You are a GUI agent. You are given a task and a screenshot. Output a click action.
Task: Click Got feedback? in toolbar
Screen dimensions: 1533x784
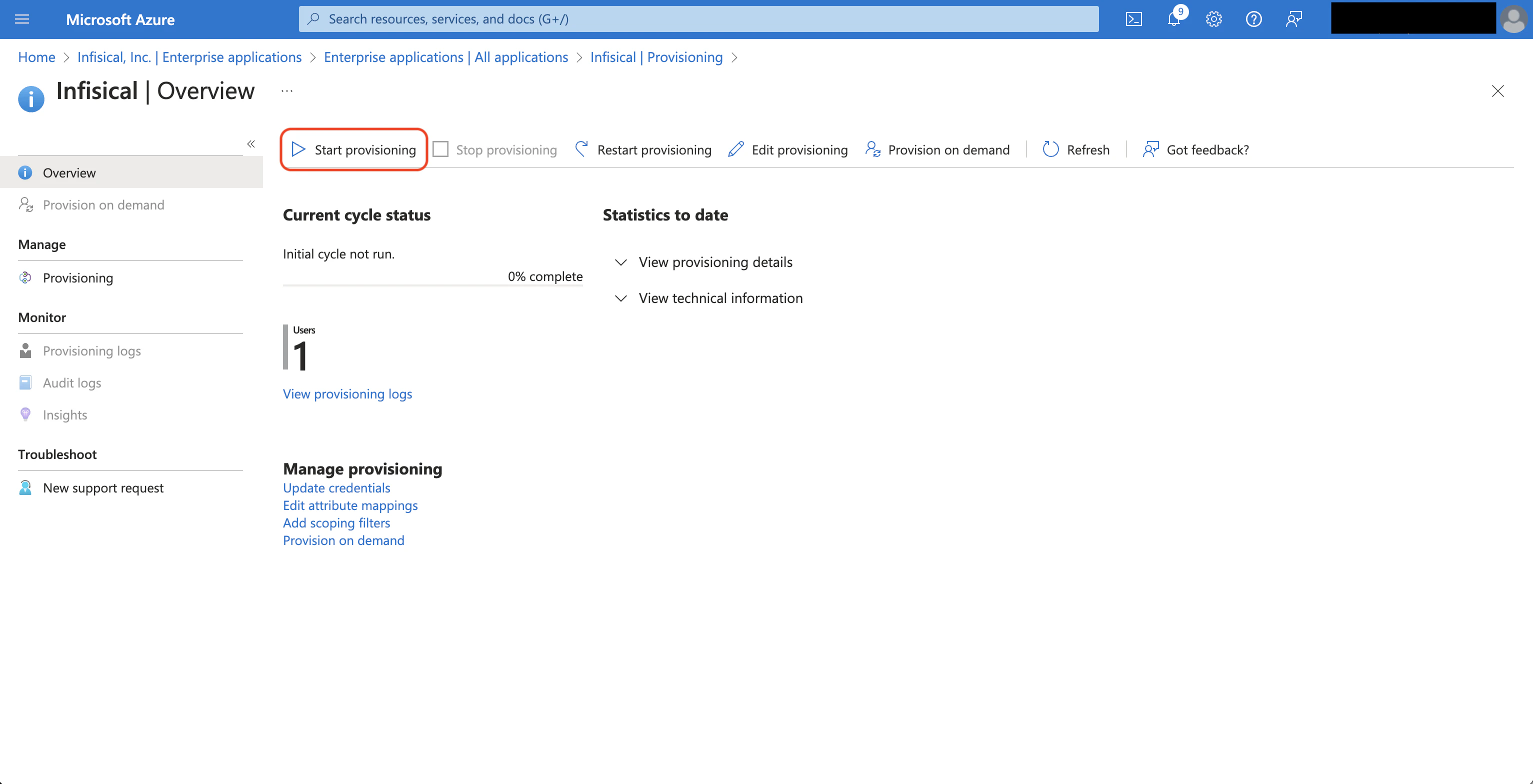pos(1195,149)
